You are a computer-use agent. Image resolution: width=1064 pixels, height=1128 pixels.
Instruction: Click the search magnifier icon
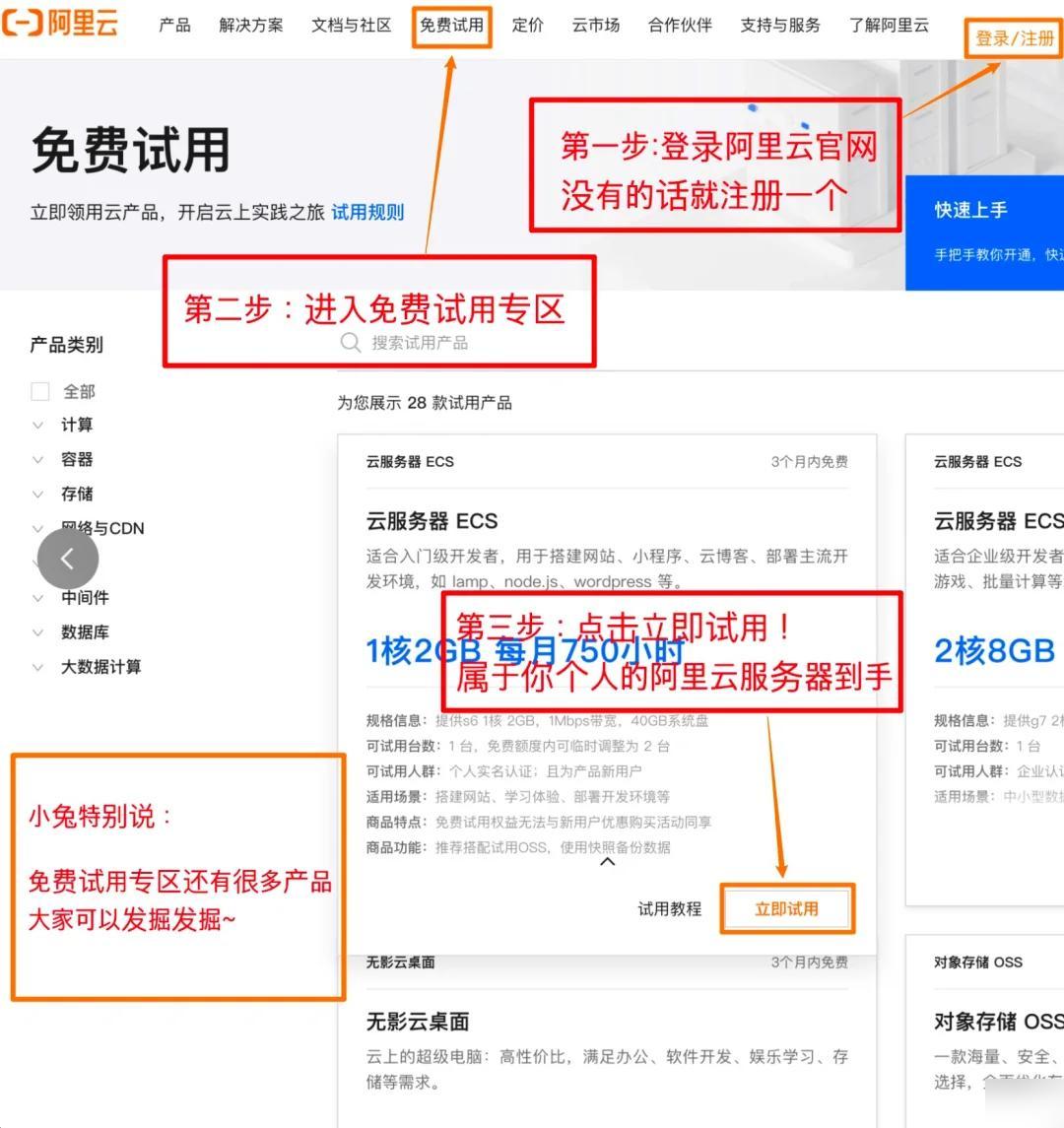pos(351,343)
